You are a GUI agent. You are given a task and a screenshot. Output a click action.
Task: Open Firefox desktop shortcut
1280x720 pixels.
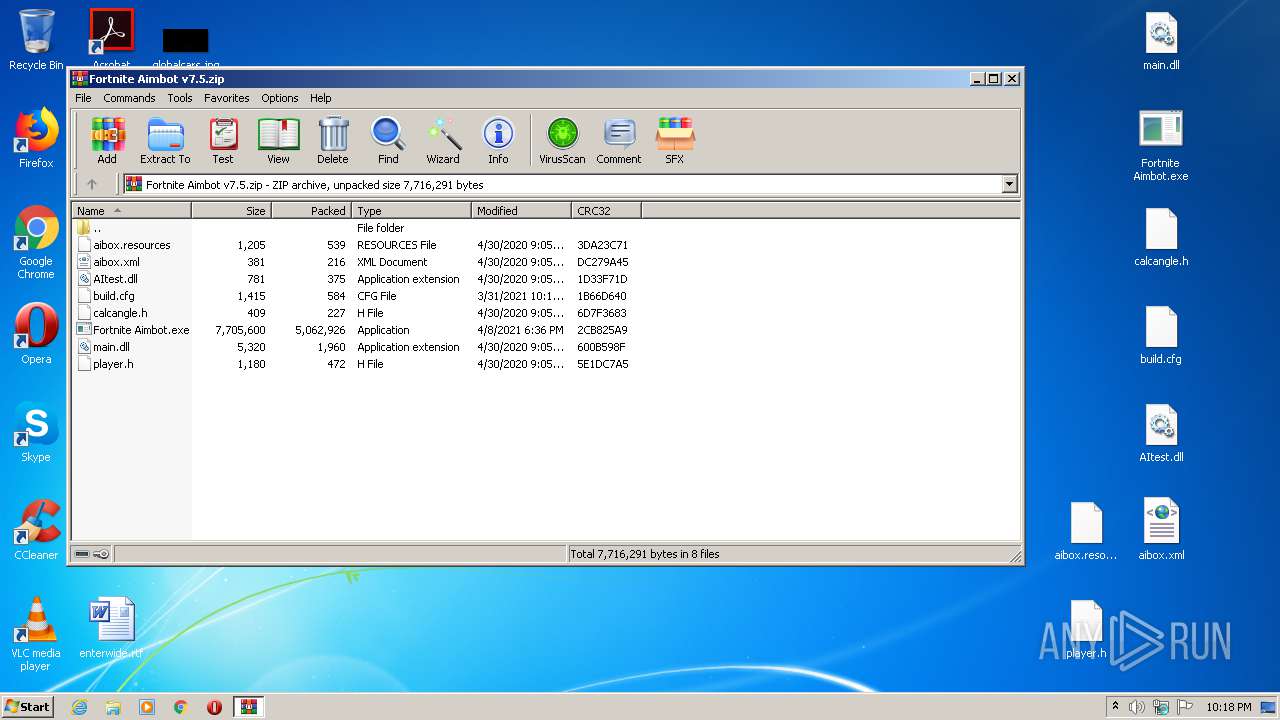click(x=36, y=138)
